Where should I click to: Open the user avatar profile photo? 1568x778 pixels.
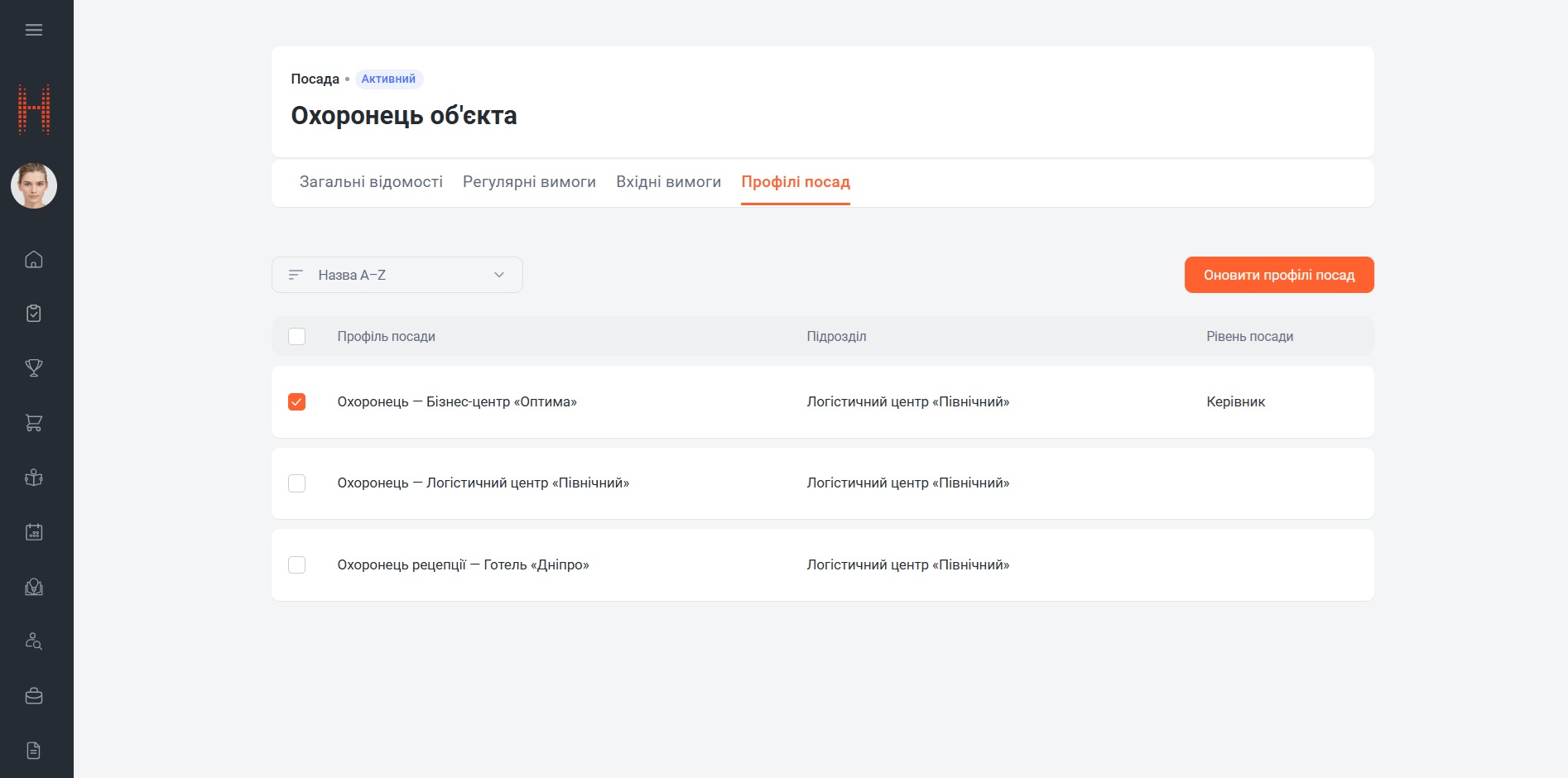click(34, 185)
